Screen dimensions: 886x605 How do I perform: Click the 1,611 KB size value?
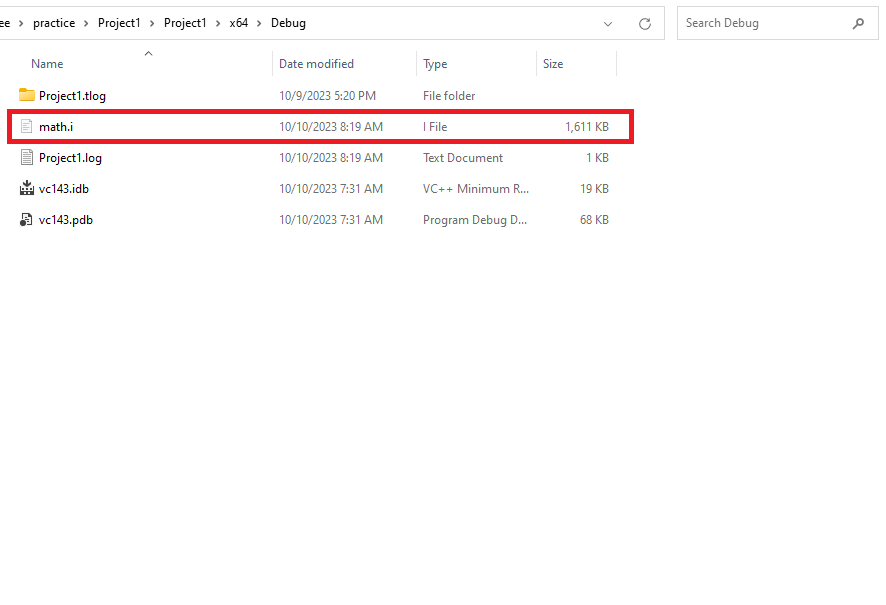click(x=587, y=127)
